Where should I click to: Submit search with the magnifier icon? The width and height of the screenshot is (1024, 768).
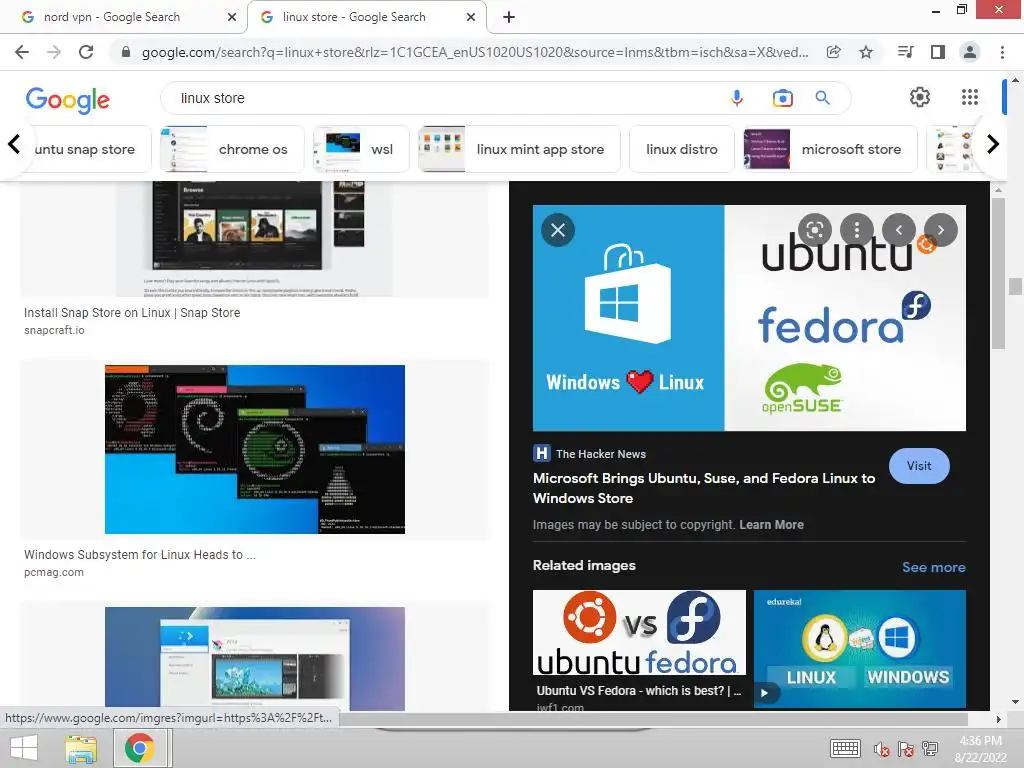pyautogui.click(x=822, y=98)
